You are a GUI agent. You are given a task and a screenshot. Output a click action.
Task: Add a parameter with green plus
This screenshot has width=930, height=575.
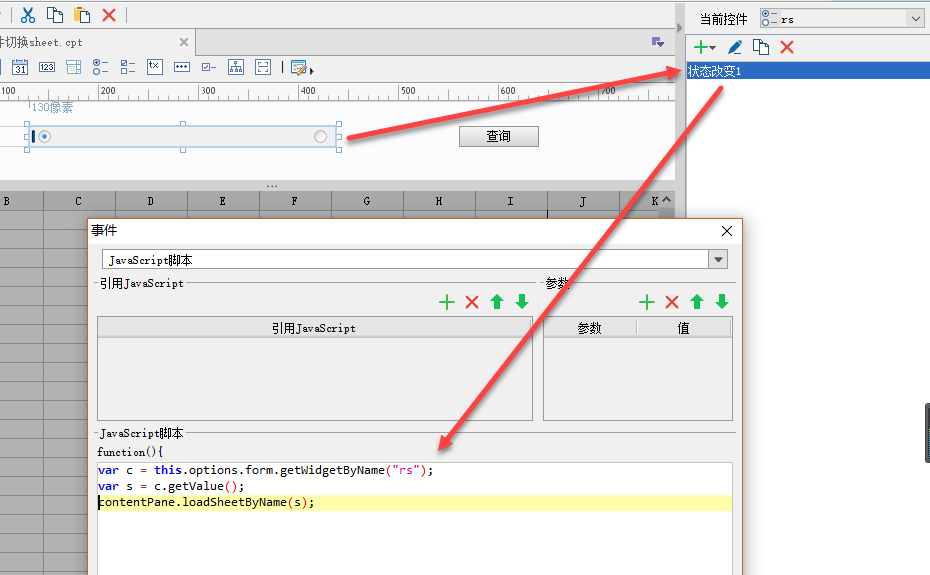(x=646, y=302)
